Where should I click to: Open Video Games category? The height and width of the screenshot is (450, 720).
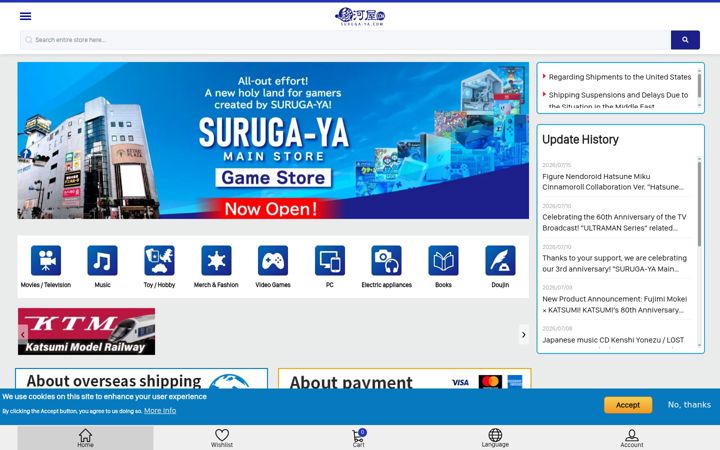(273, 267)
